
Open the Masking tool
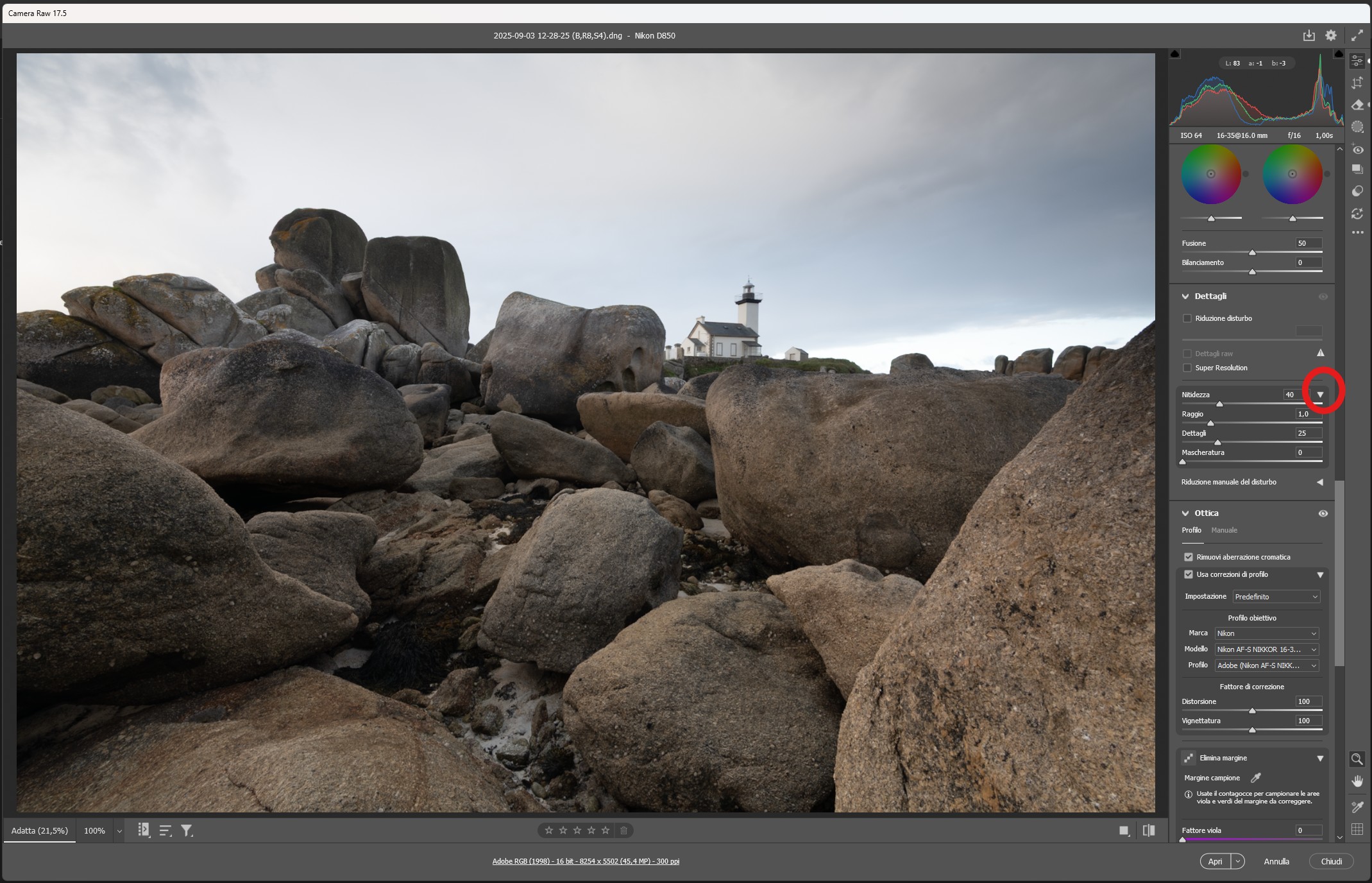pos(1357,127)
